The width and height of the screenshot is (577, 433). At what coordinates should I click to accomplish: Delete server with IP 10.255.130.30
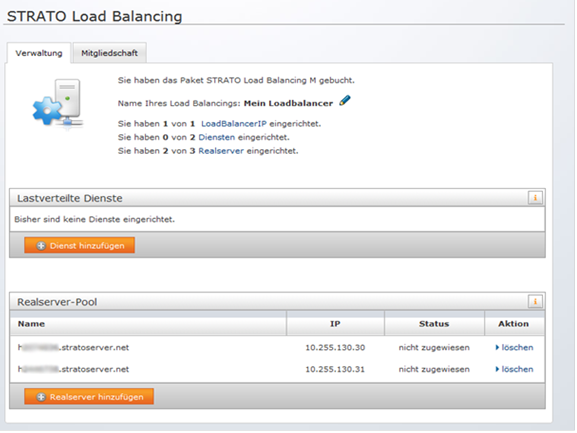point(514,347)
